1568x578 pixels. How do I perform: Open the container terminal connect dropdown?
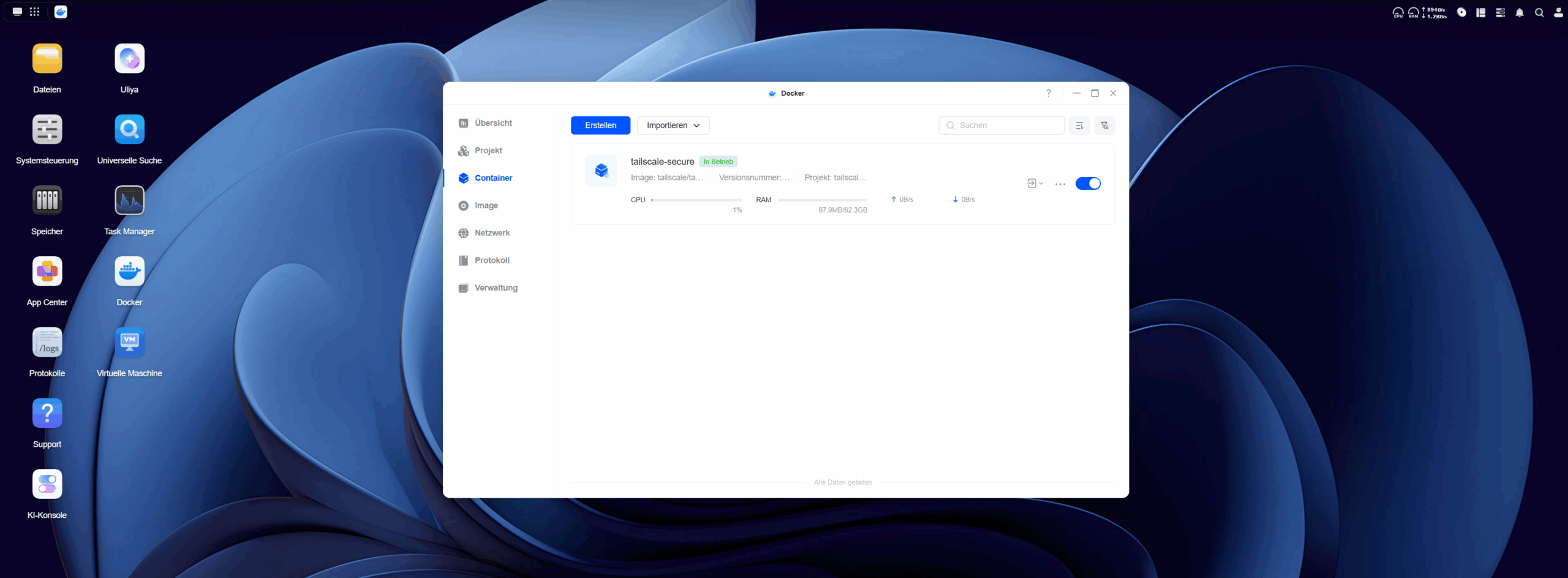[x=1035, y=184]
